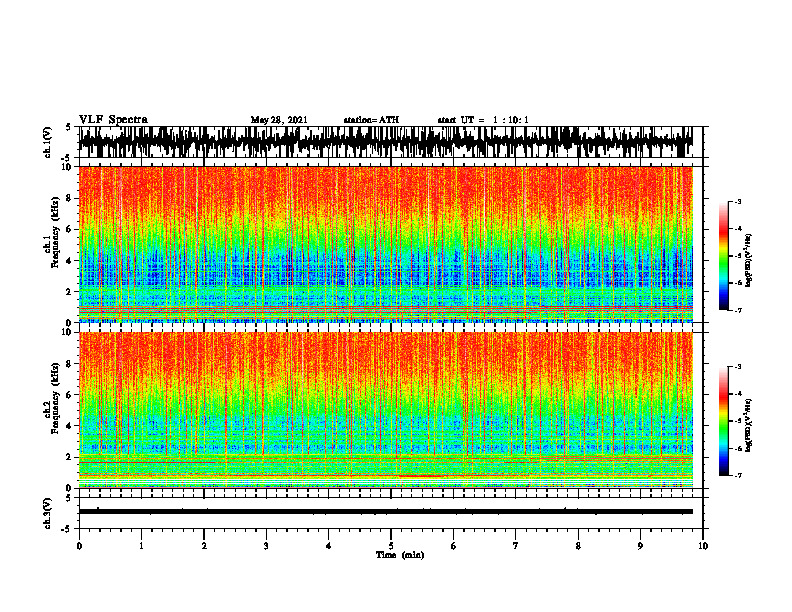Viewport: 792px width, 612px height.
Task: Click time-axis tick label "5"
Action: [x=391, y=546]
